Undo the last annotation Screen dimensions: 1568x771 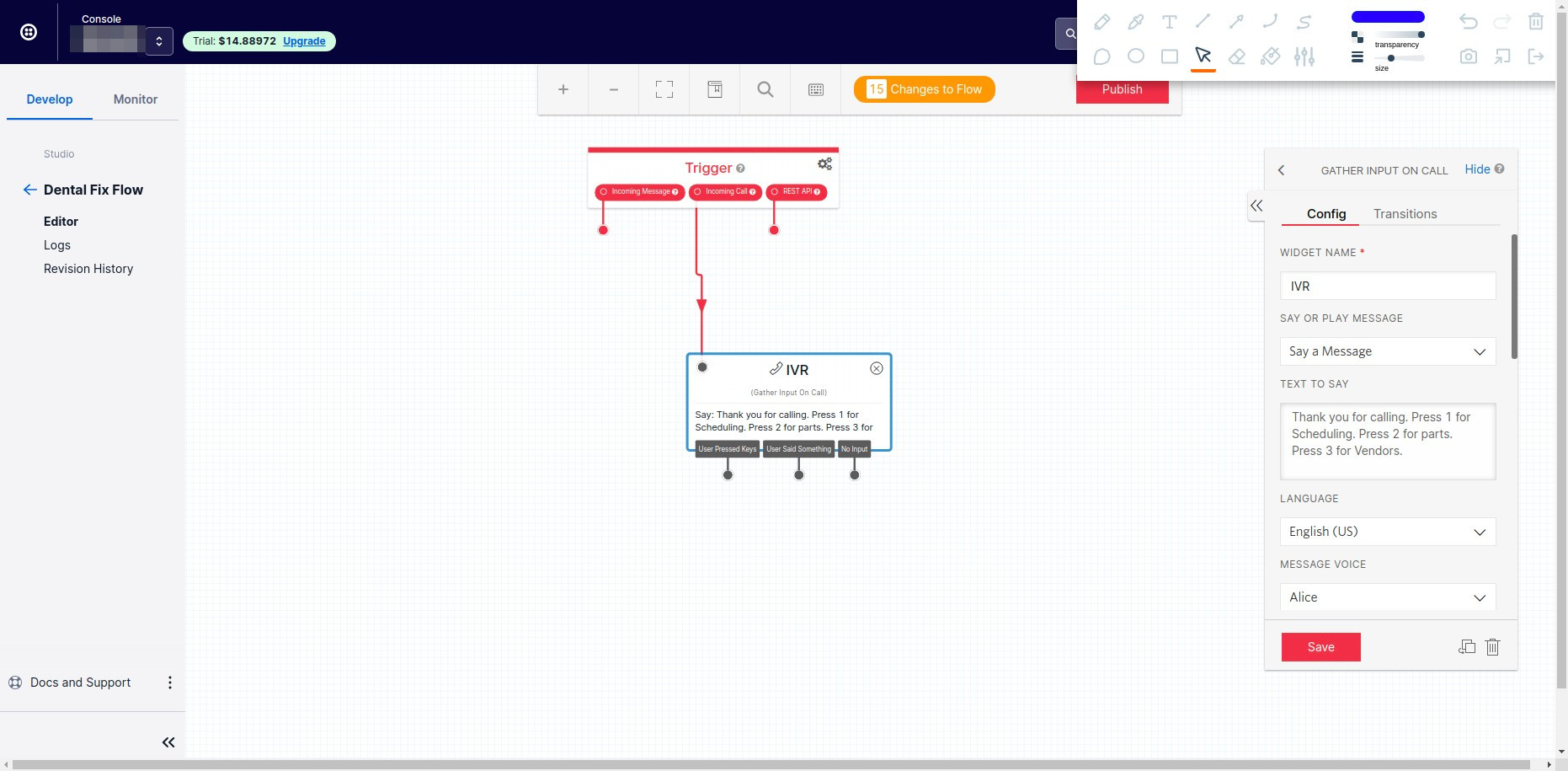(1469, 22)
